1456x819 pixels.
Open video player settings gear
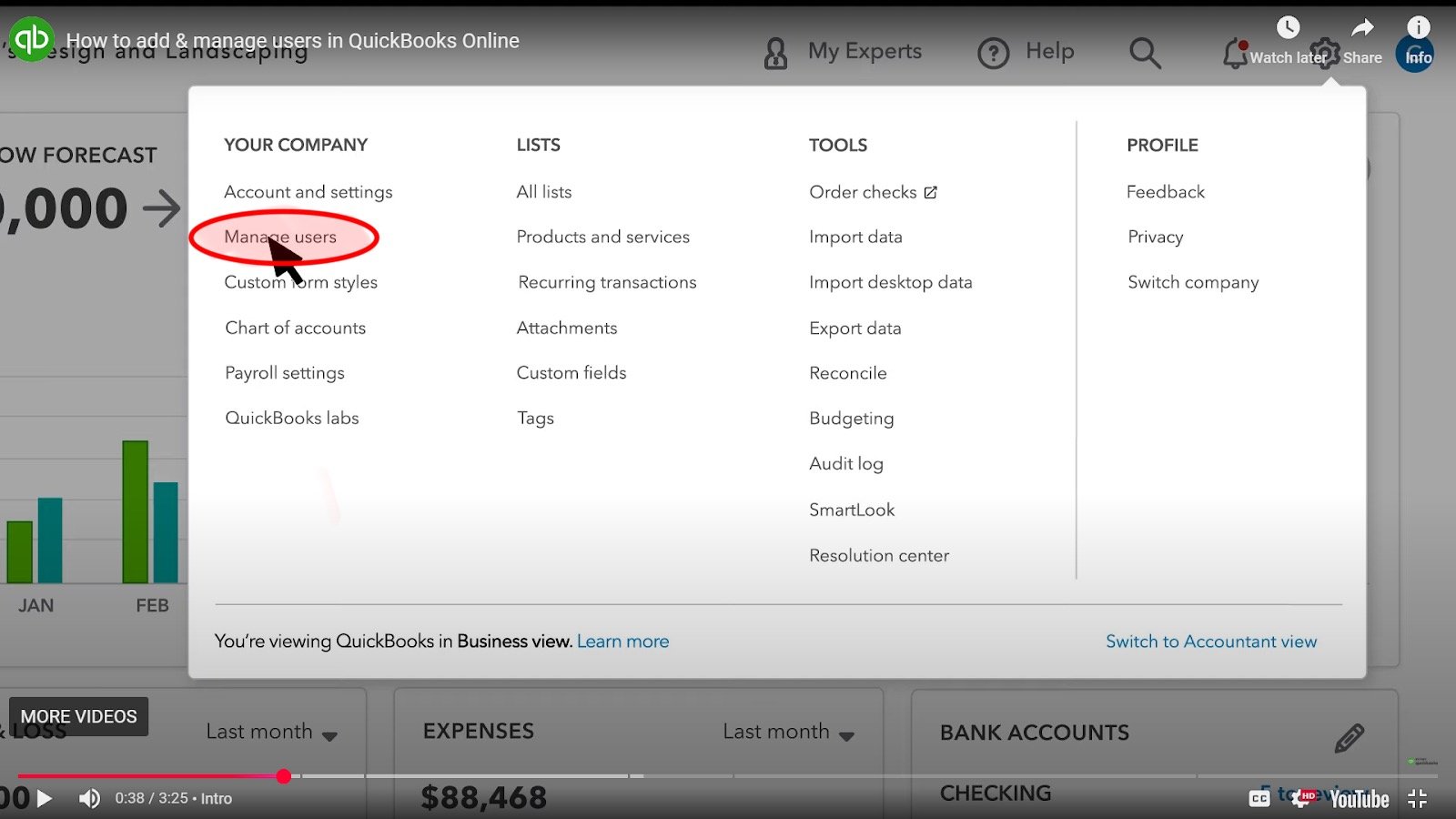tap(1303, 797)
